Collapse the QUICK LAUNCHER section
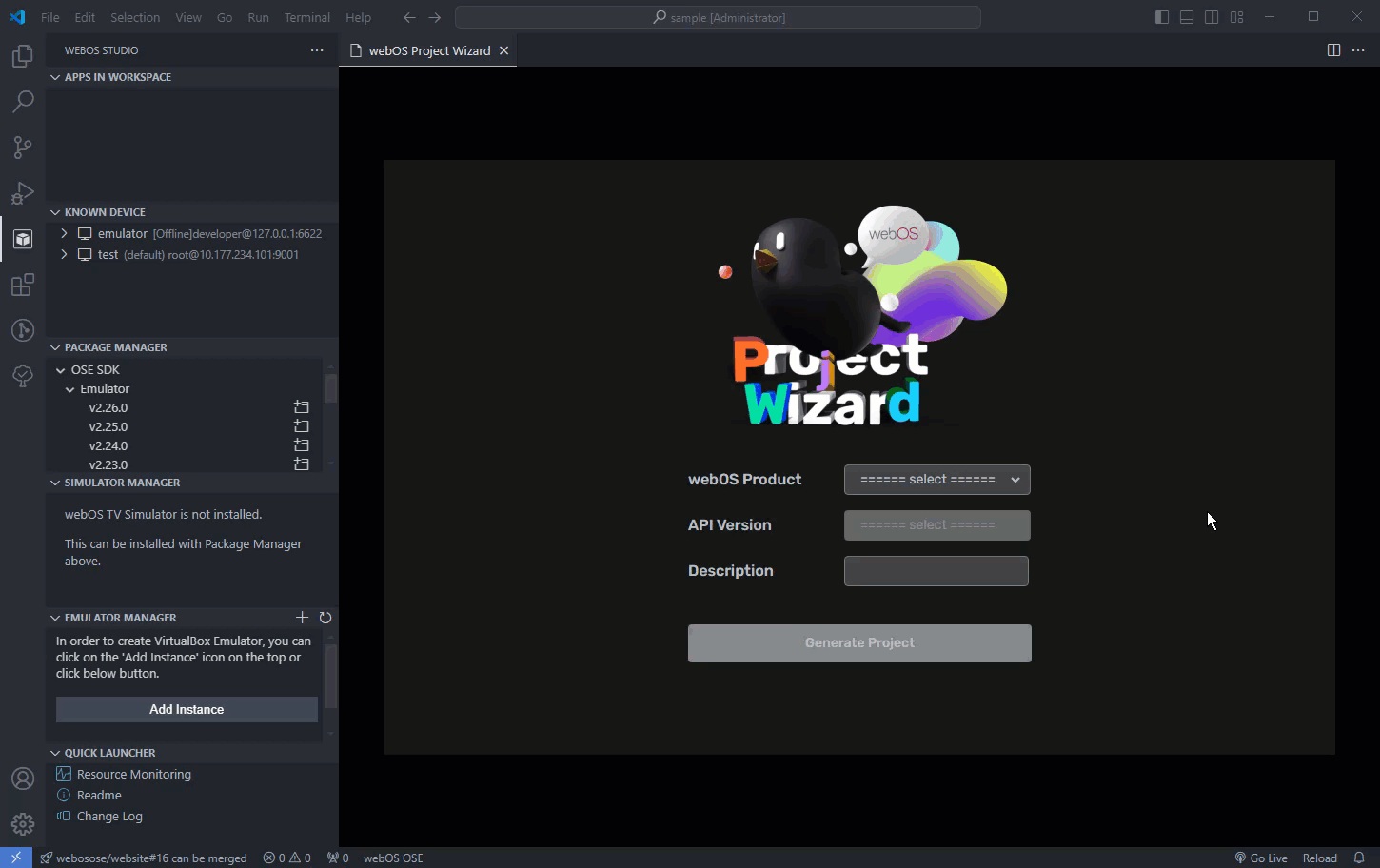 pyautogui.click(x=192, y=753)
